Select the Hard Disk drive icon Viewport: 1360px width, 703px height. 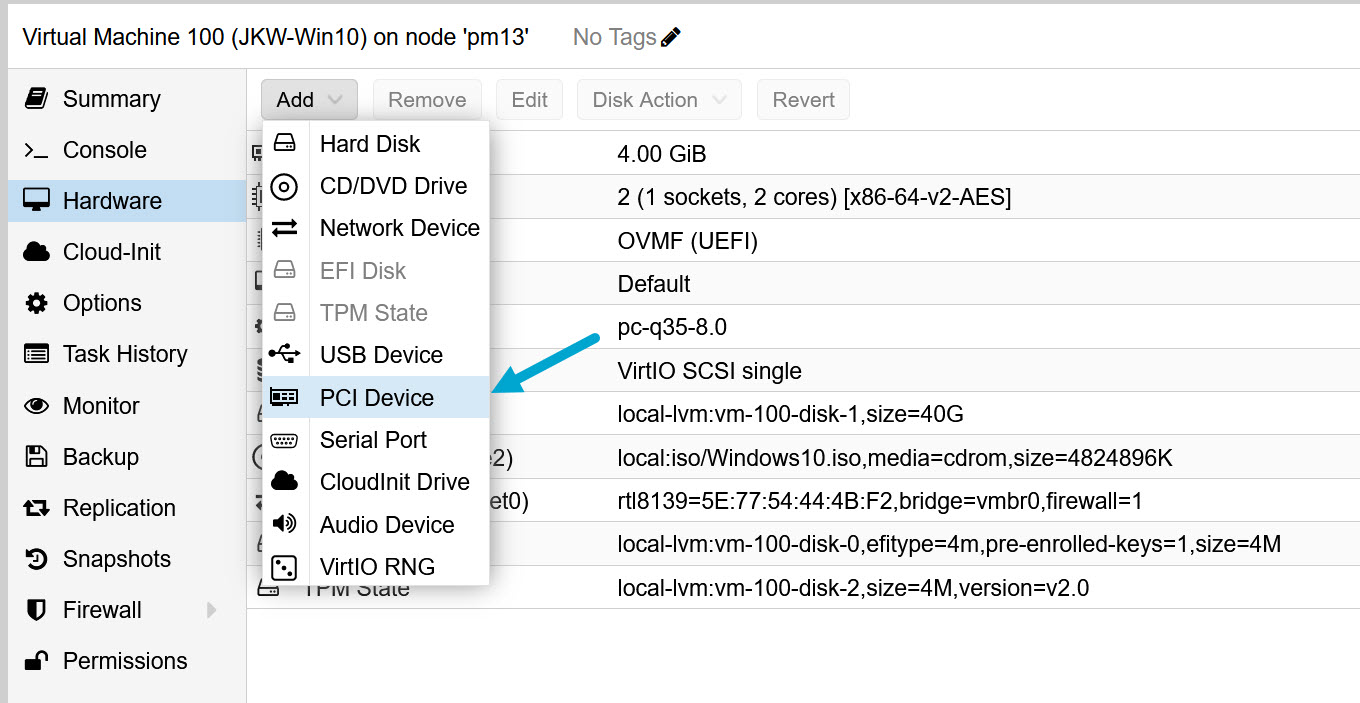pos(285,144)
